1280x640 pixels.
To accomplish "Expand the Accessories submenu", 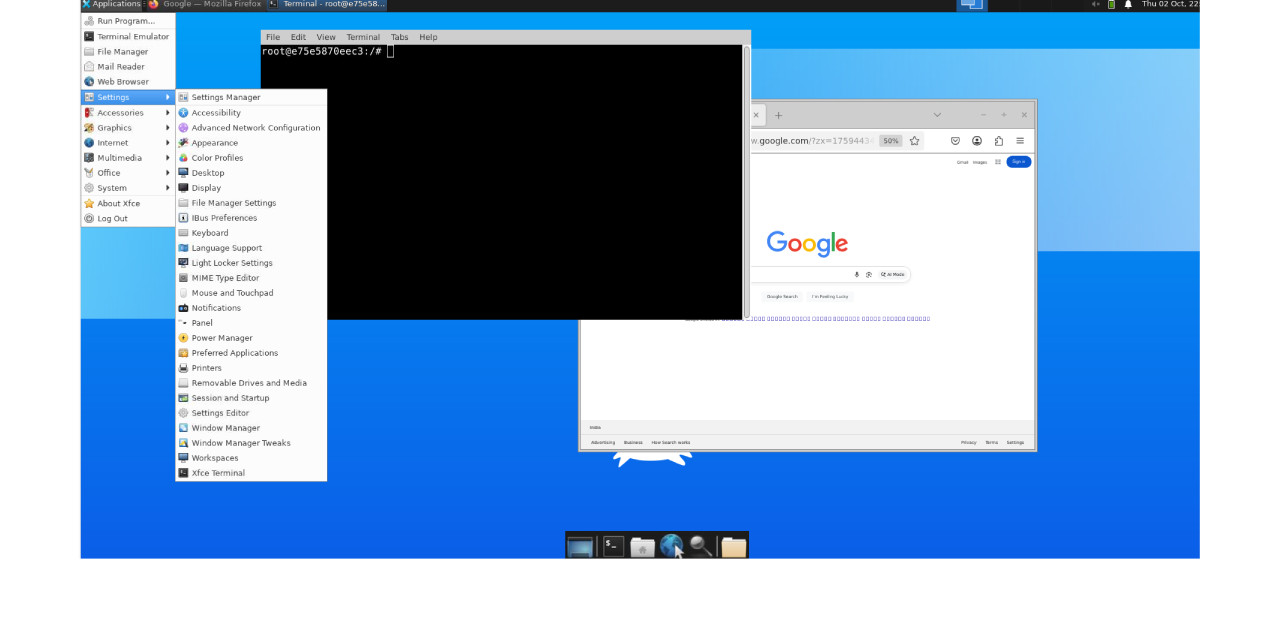I will click(x=128, y=113).
